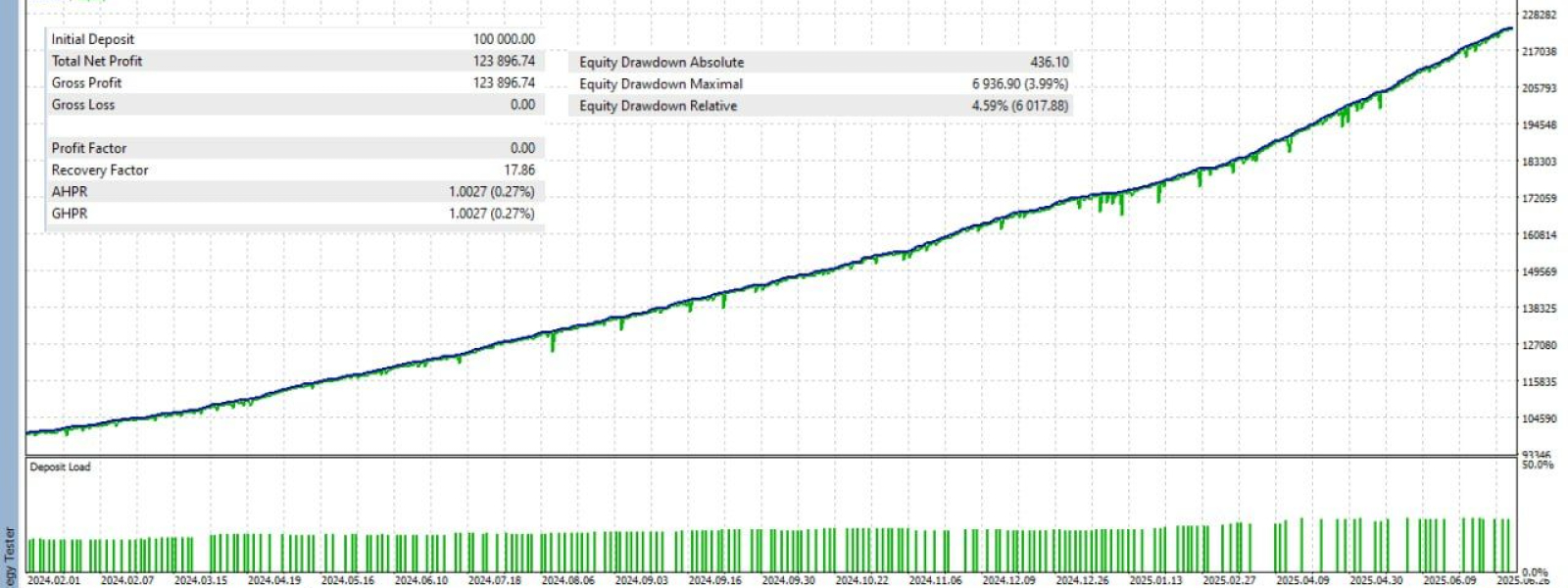The width and height of the screenshot is (1568, 588).
Task: Select the Profit Factor row
Action: 294,148
